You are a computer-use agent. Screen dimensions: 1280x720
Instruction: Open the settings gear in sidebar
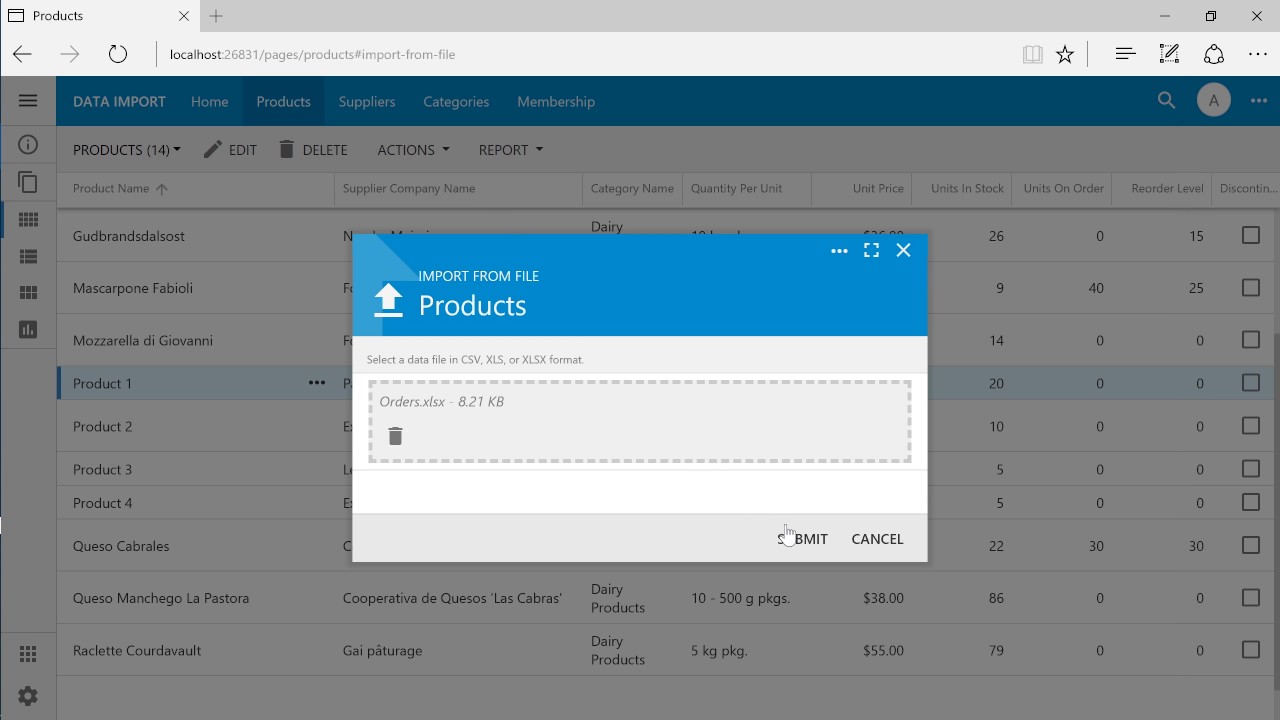[28, 696]
